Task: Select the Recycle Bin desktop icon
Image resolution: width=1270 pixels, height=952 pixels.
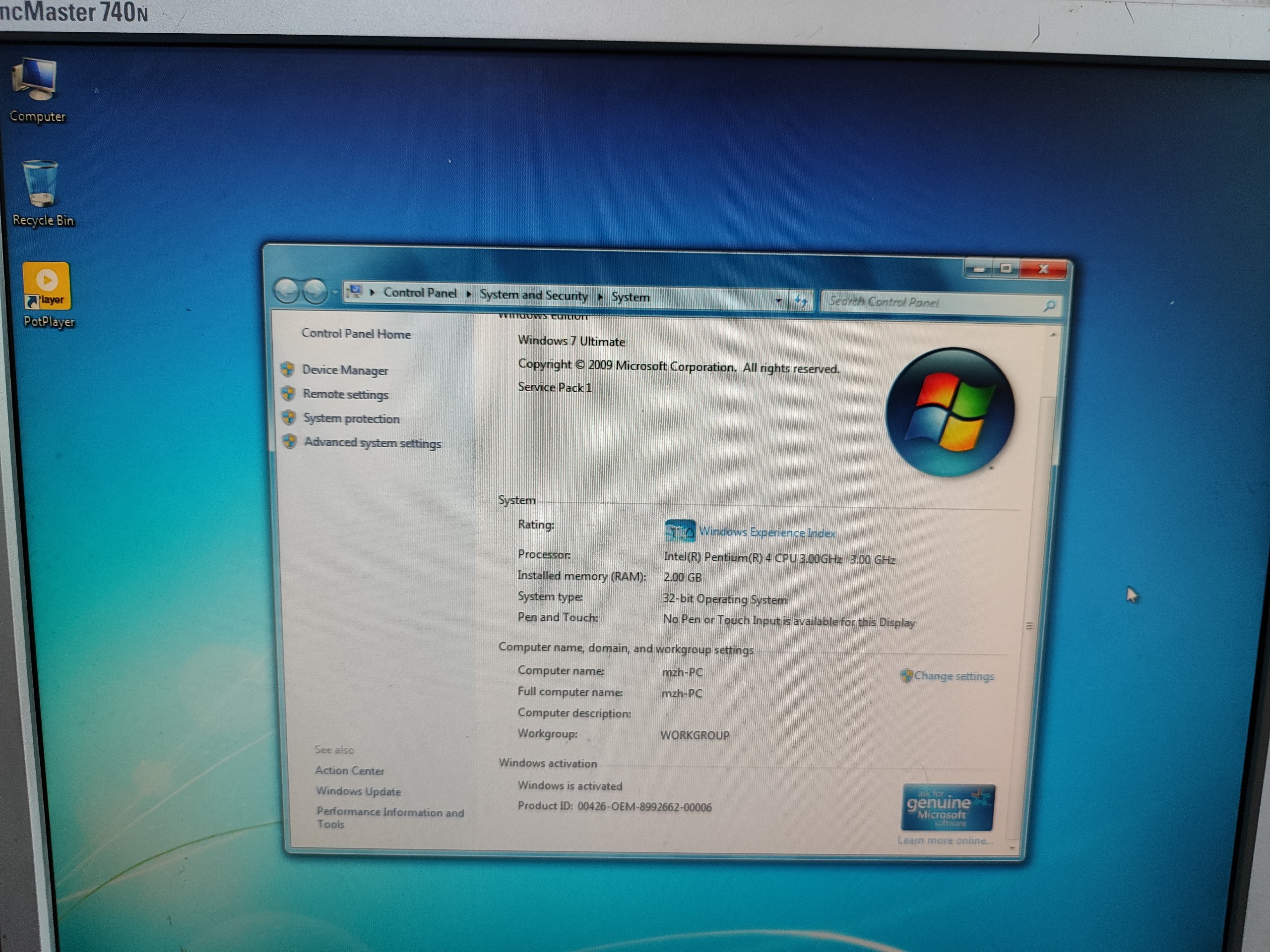Action: click(x=42, y=194)
